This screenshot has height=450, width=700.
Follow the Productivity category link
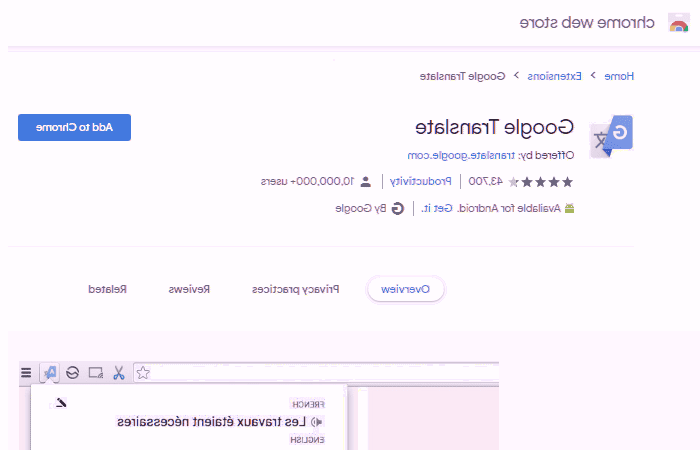(420, 182)
